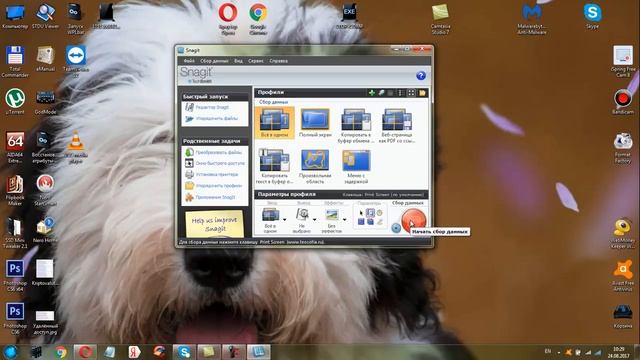This screenshot has width=640, height=360.
Task: Click the red capture button
Action: (413, 220)
